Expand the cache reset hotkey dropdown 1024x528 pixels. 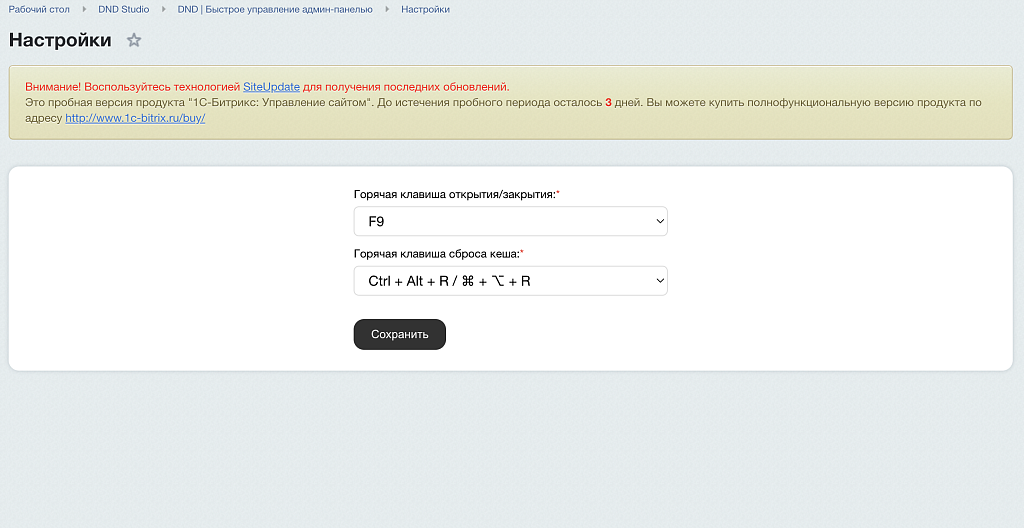coord(510,281)
